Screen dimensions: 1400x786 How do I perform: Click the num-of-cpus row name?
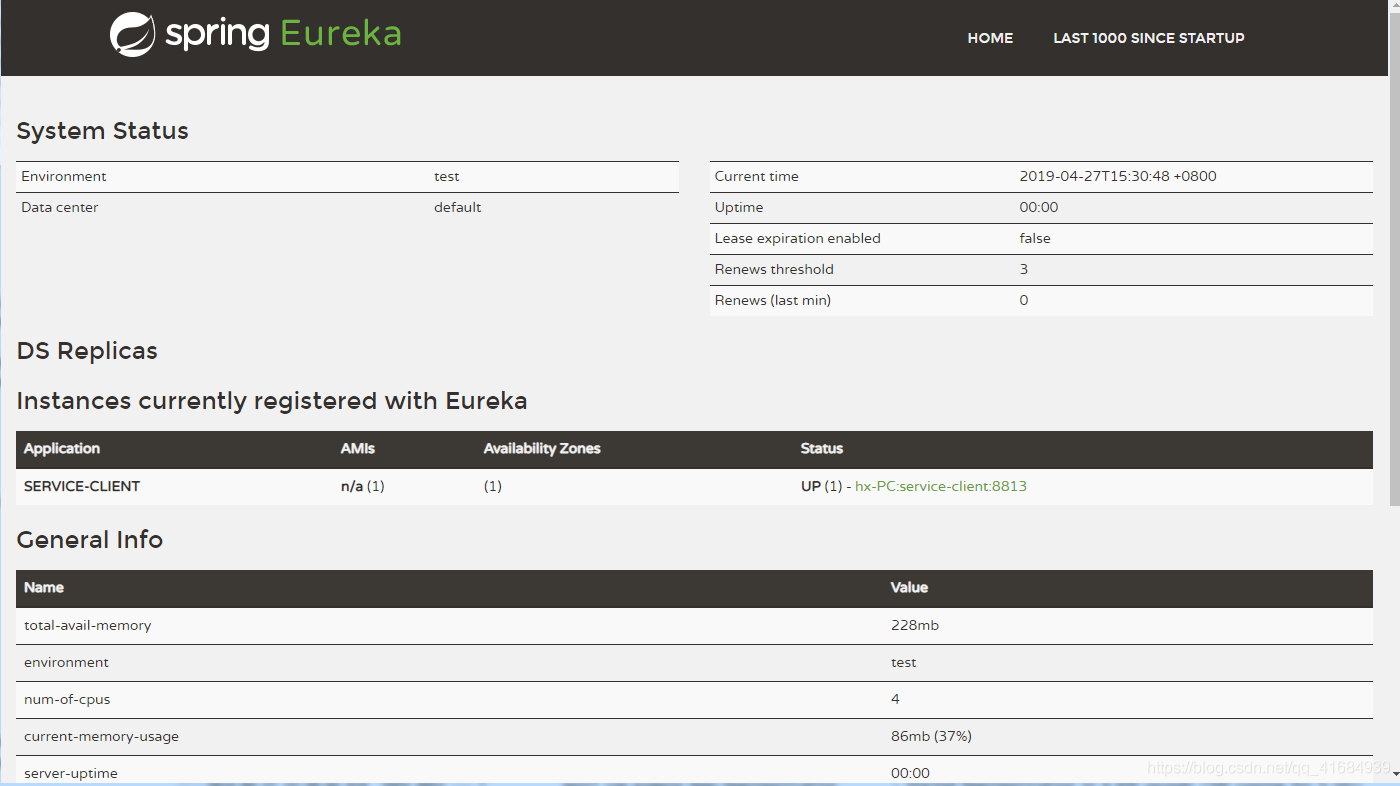[68, 699]
